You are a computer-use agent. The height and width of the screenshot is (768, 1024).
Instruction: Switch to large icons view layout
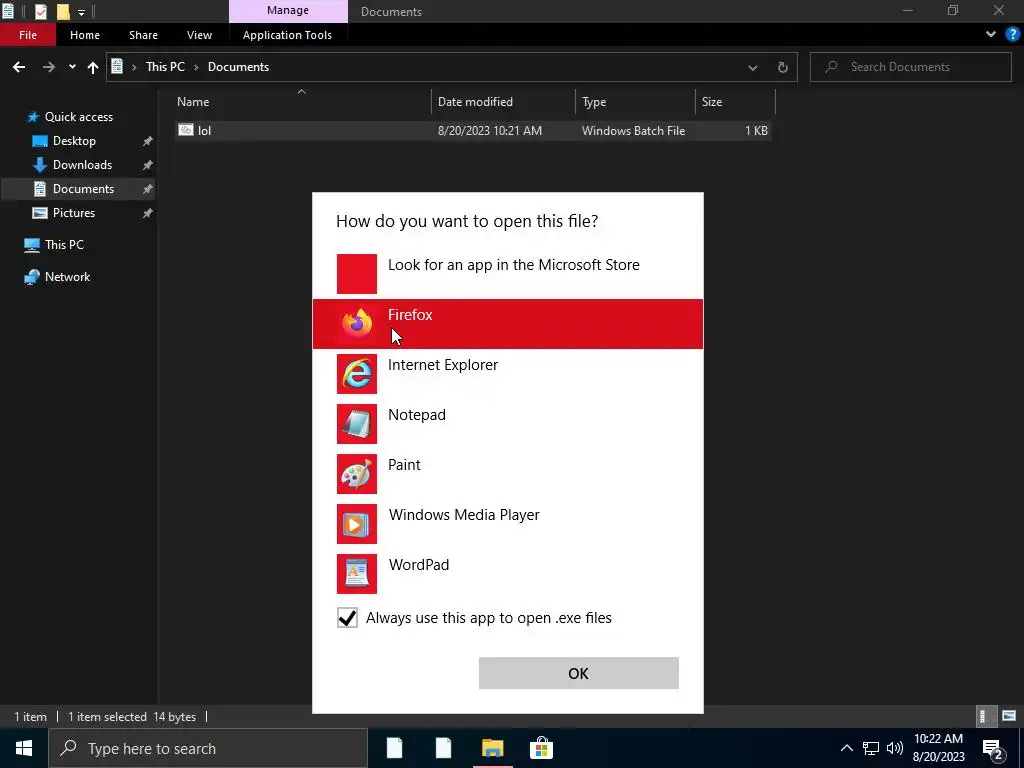tap(1009, 716)
